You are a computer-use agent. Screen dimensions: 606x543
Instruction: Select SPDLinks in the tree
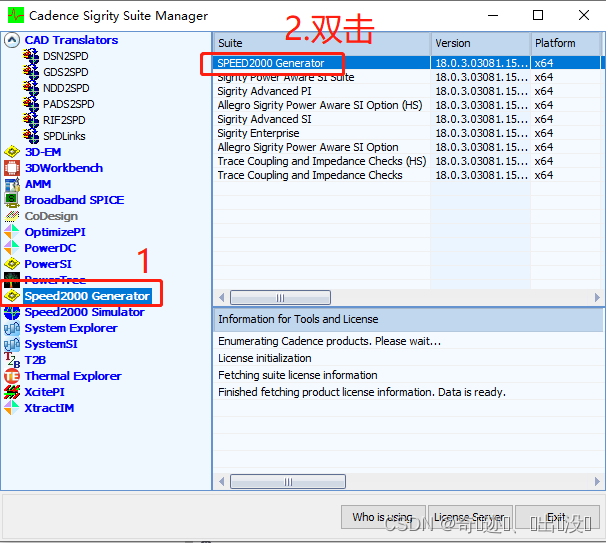pos(64,136)
